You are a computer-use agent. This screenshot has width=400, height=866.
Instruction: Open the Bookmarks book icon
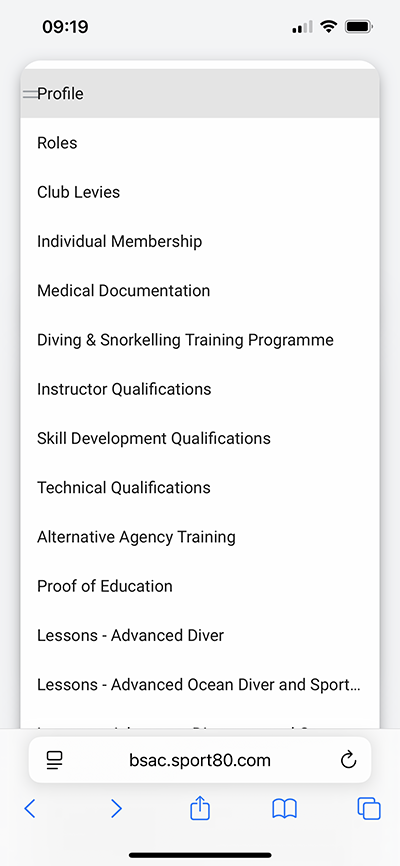tap(285, 809)
